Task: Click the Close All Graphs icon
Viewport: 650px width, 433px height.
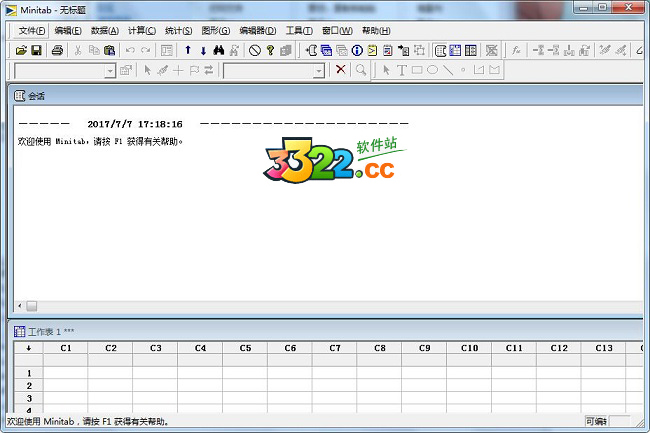Action: click(x=492, y=51)
